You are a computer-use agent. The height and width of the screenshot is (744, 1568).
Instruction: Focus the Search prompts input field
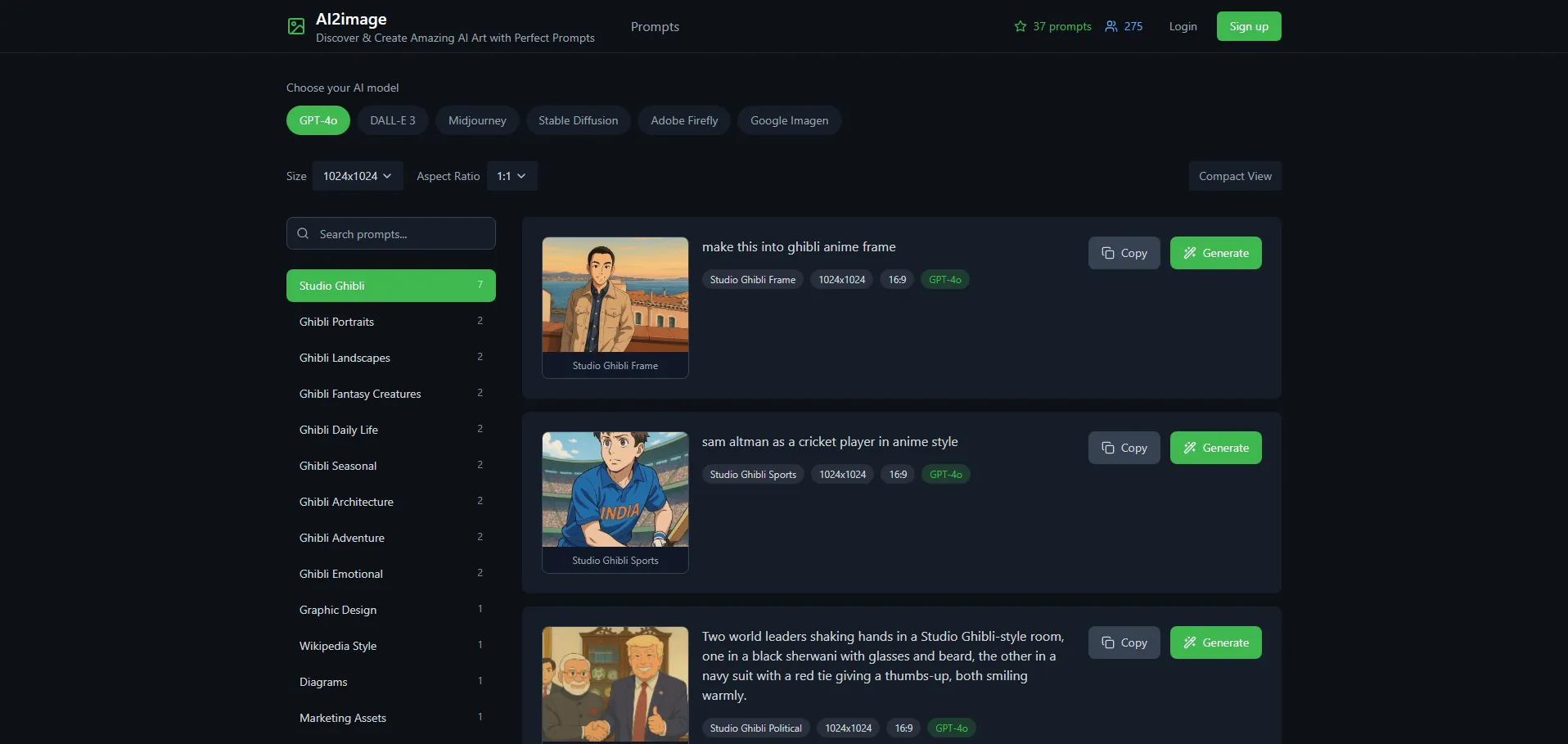401,234
